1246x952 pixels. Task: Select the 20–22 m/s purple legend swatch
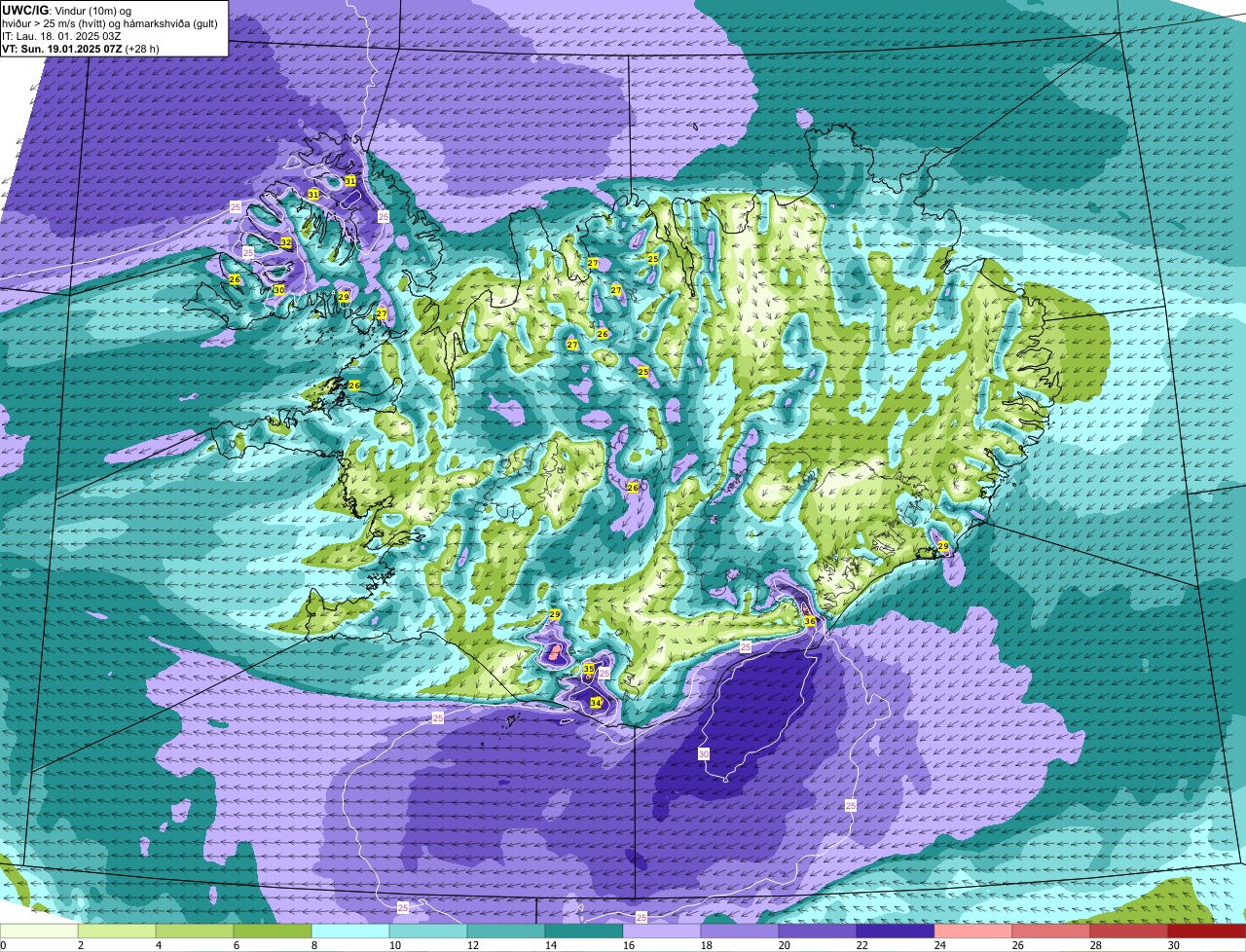(x=818, y=932)
